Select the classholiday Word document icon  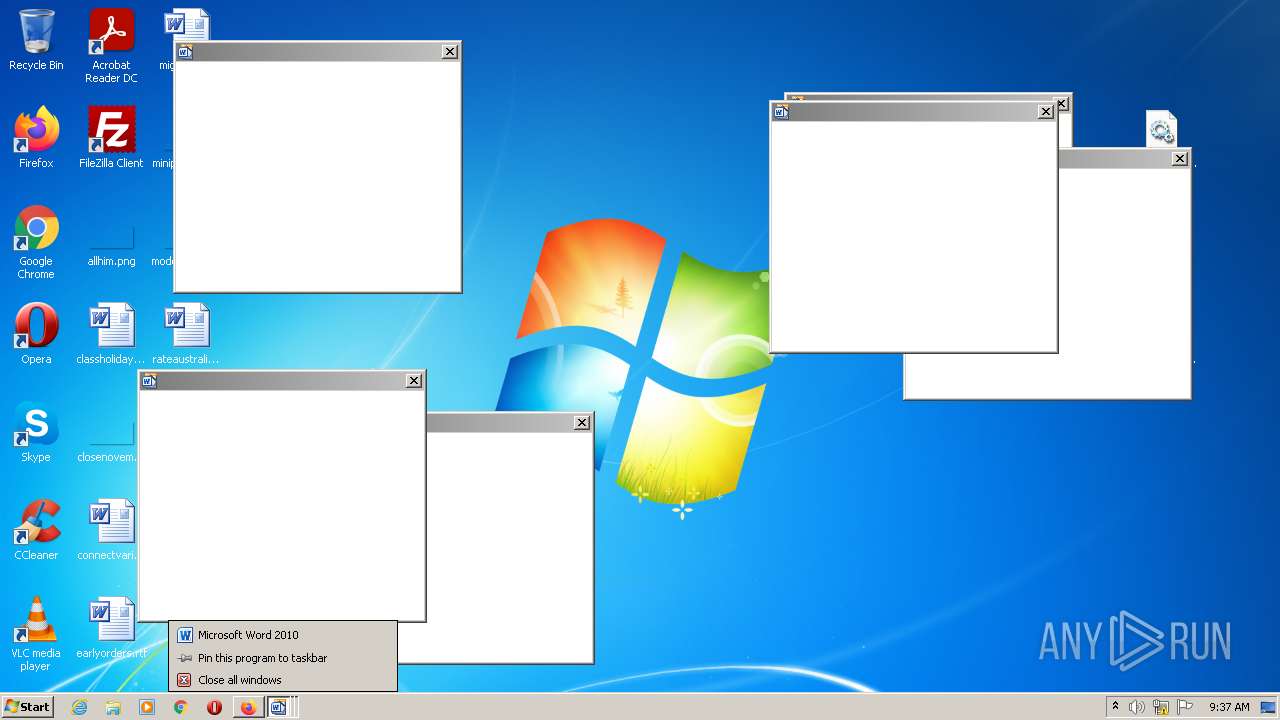pyautogui.click(x=111, y=334)
